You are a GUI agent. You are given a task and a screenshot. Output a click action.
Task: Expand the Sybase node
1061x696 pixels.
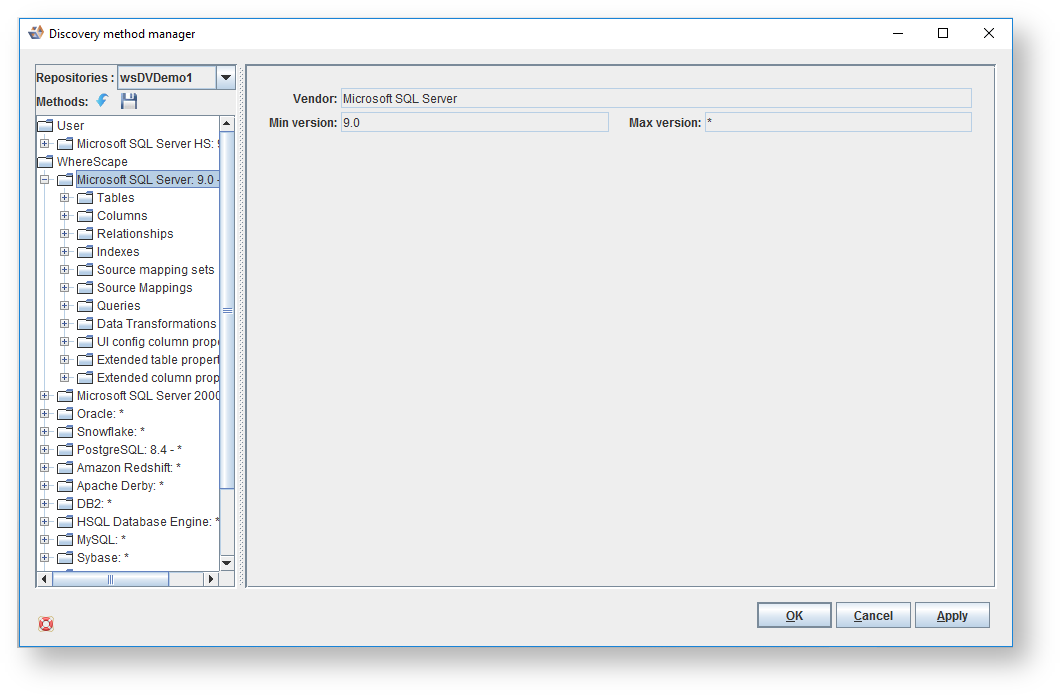(x=45, y=557)
